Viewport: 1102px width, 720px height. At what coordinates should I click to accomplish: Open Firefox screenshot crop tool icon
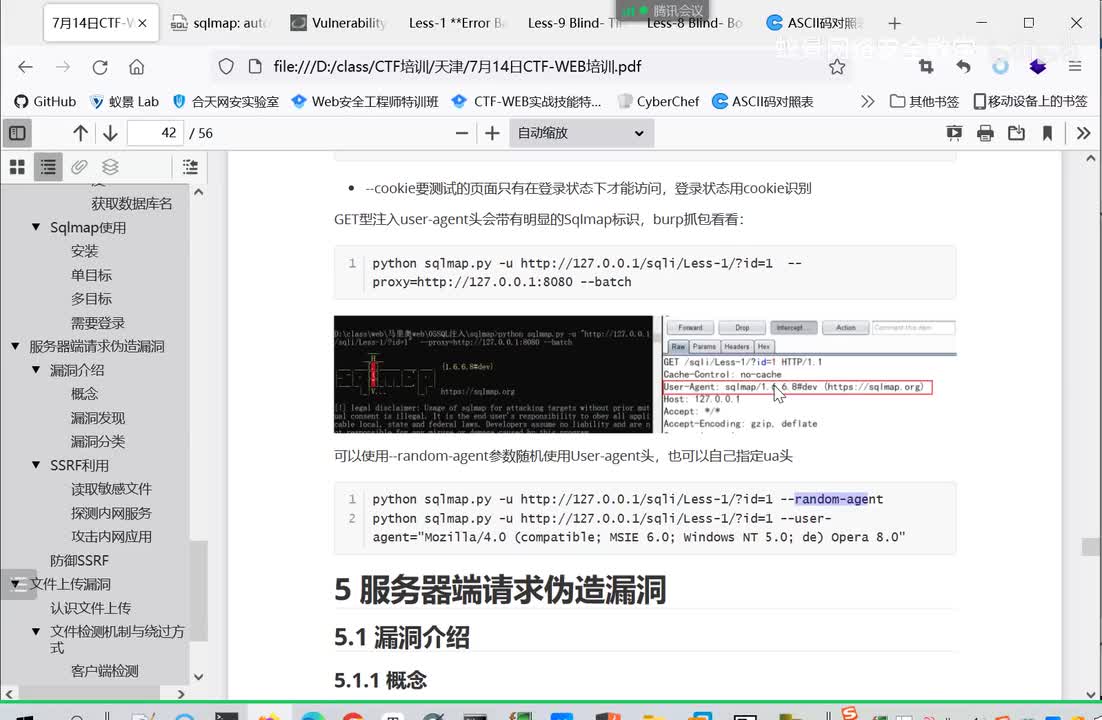pyautogui.click(x=926, y=67)
